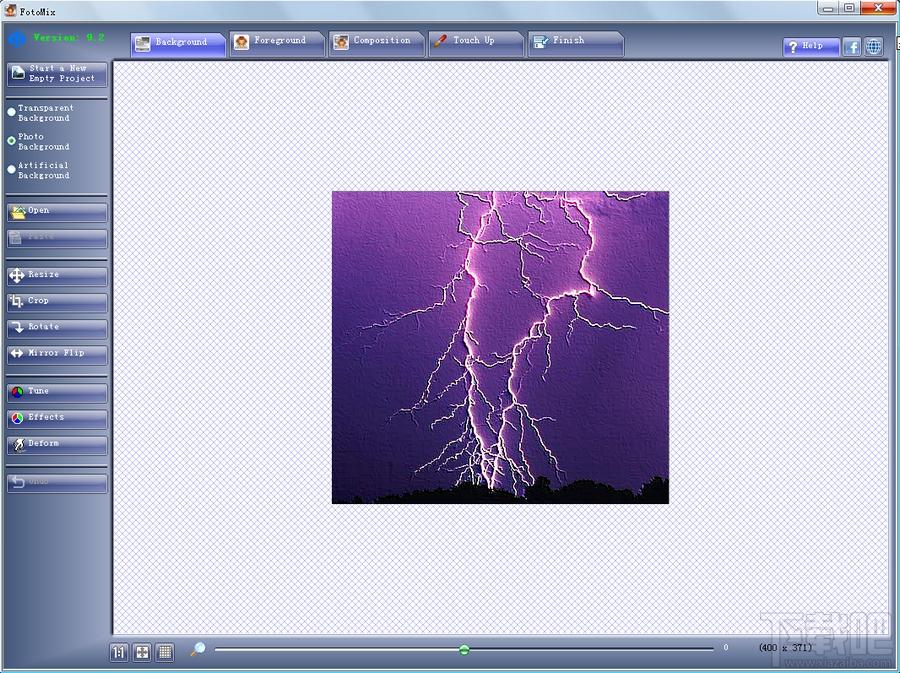Select Transparent Background option
Screen dimensions: 900x673
pyautogui.click(x=40, y=112)
